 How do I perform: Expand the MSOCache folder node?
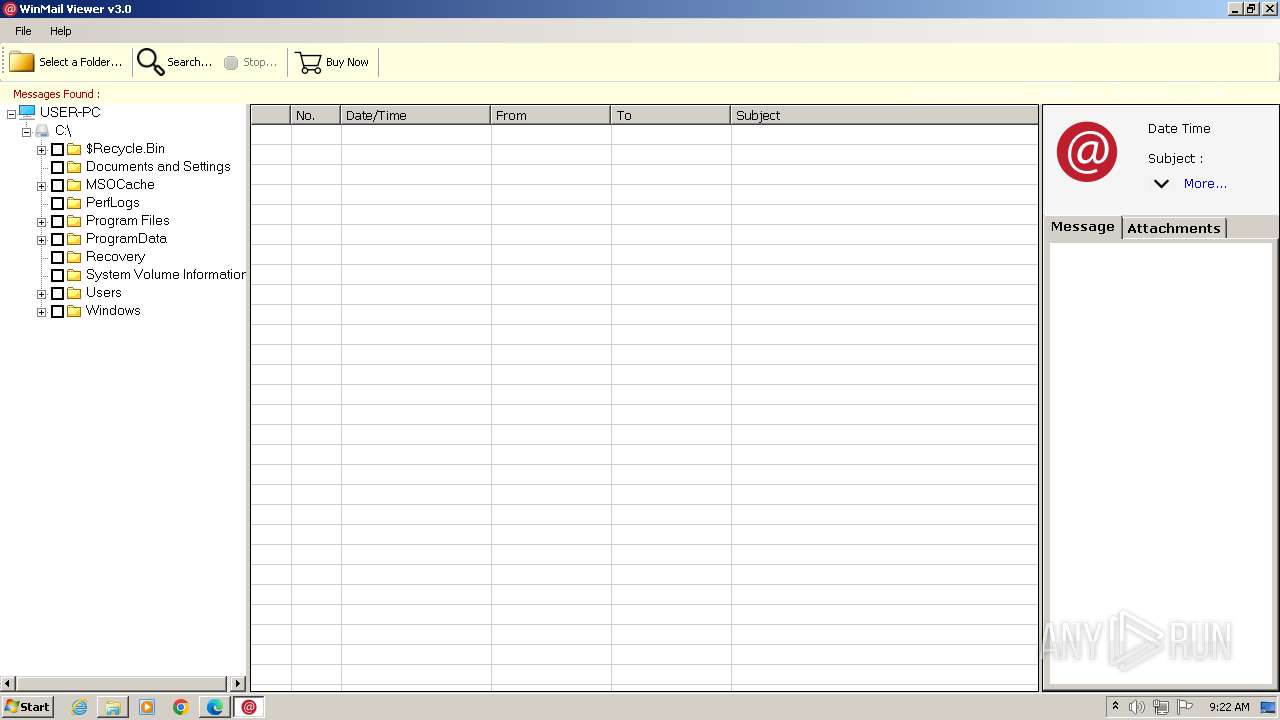[41, 186]
